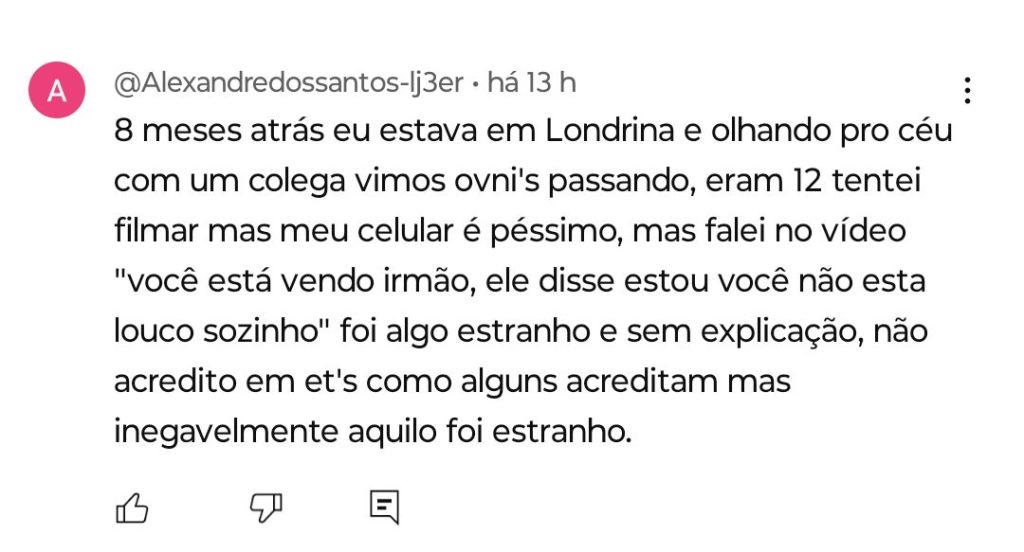Click the 'há 13 h' timestamp
1024x552 pixels.
click(x=531, y=83)
